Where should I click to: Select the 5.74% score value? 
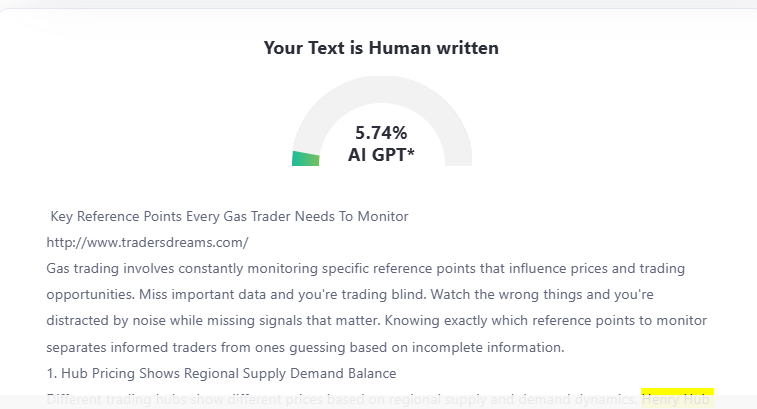[x=381, y=133]
